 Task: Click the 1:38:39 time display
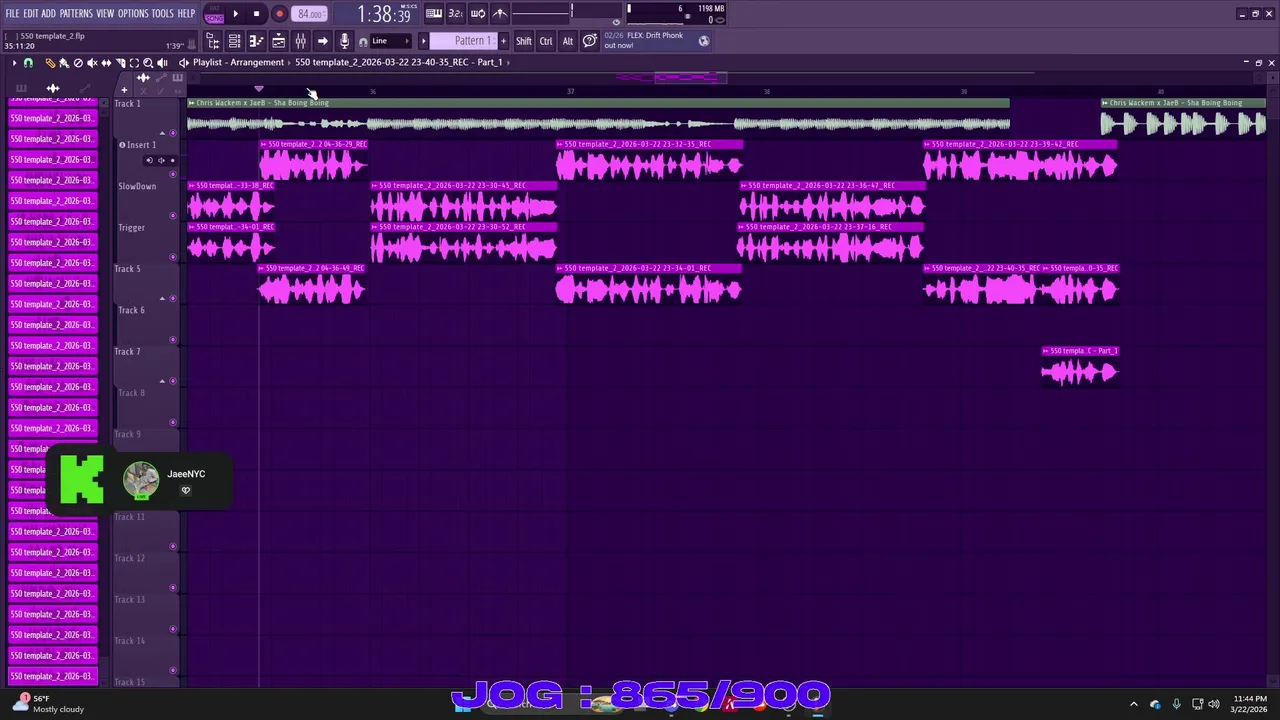click(x=384, y=15)
